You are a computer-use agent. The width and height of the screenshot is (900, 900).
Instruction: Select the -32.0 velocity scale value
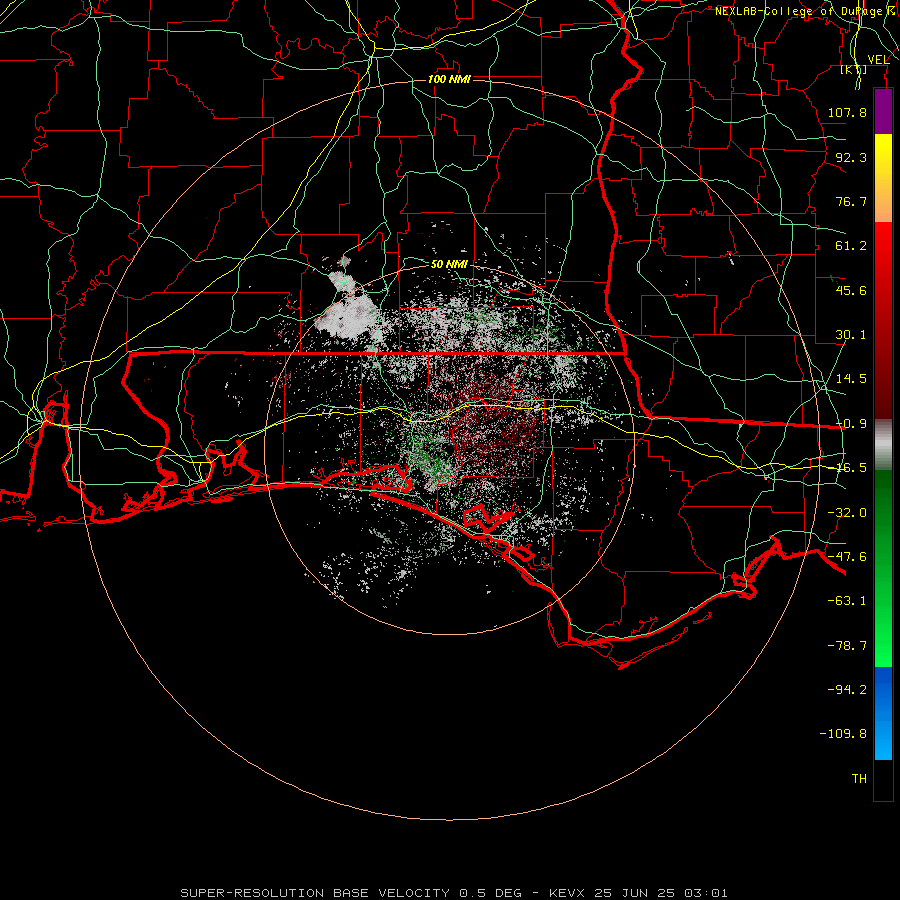point(847,513)
